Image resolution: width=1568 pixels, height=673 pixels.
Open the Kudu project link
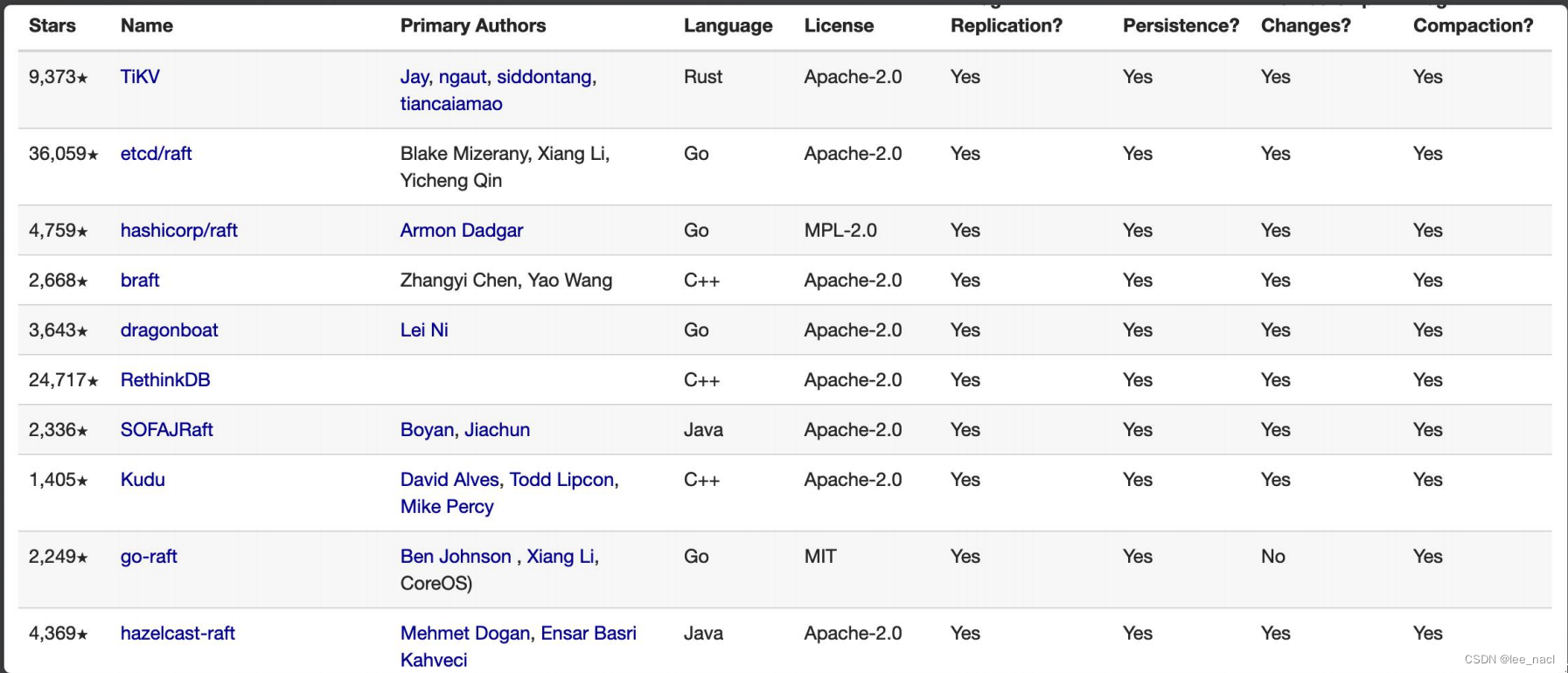click(x=143, y=480)
